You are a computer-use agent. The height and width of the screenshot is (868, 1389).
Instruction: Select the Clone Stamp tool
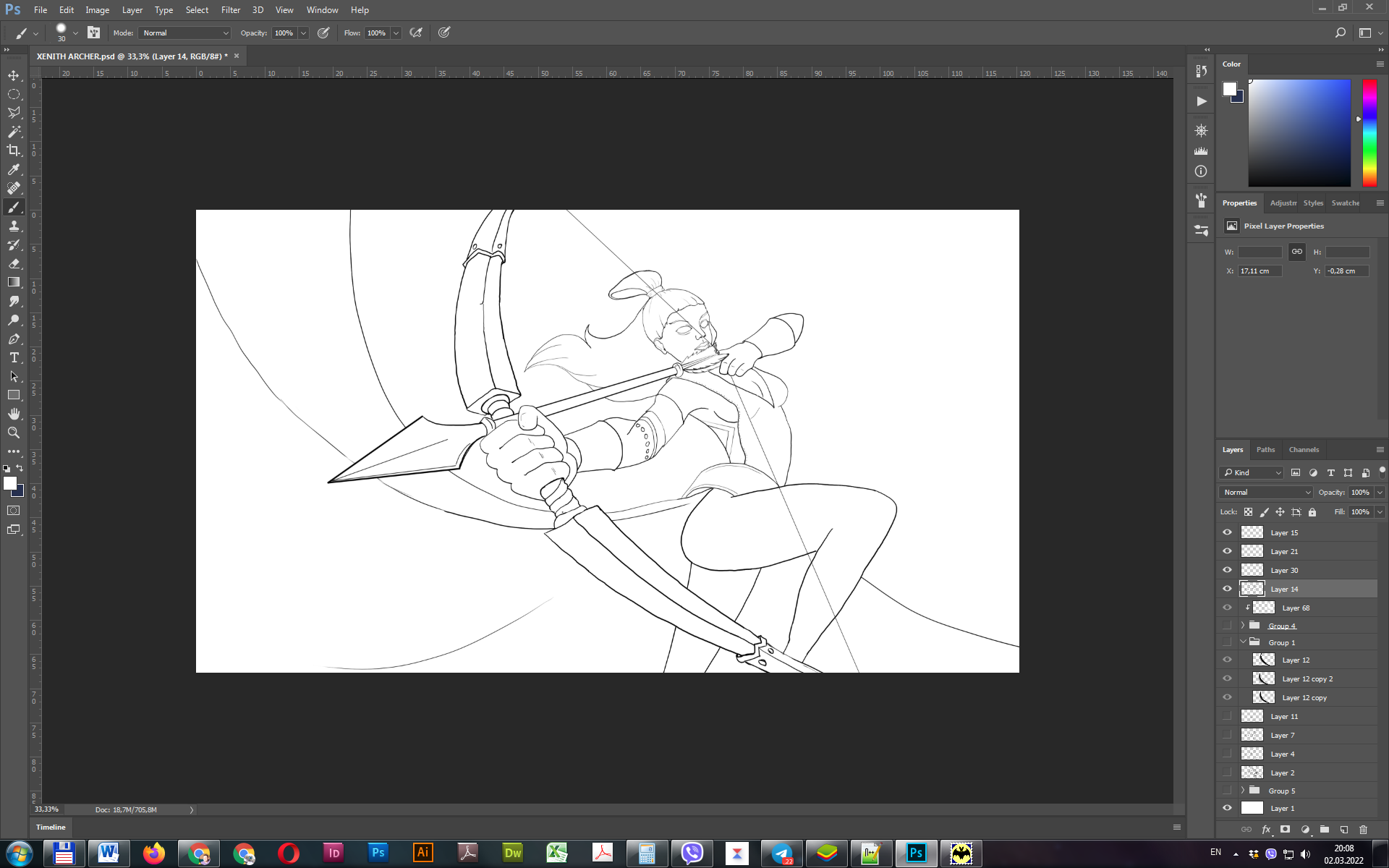point(14,226)
